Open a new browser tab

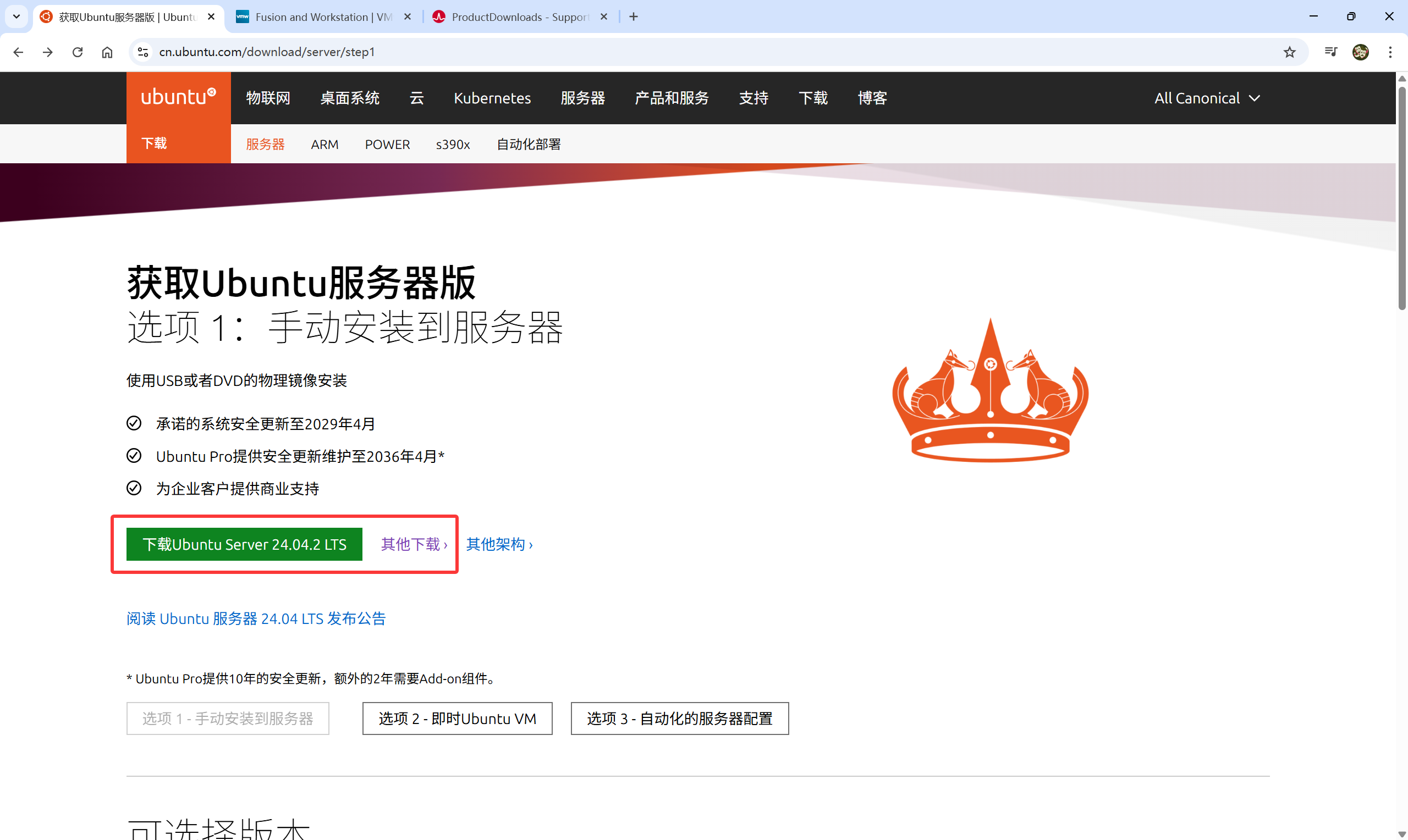pos(633,16)
